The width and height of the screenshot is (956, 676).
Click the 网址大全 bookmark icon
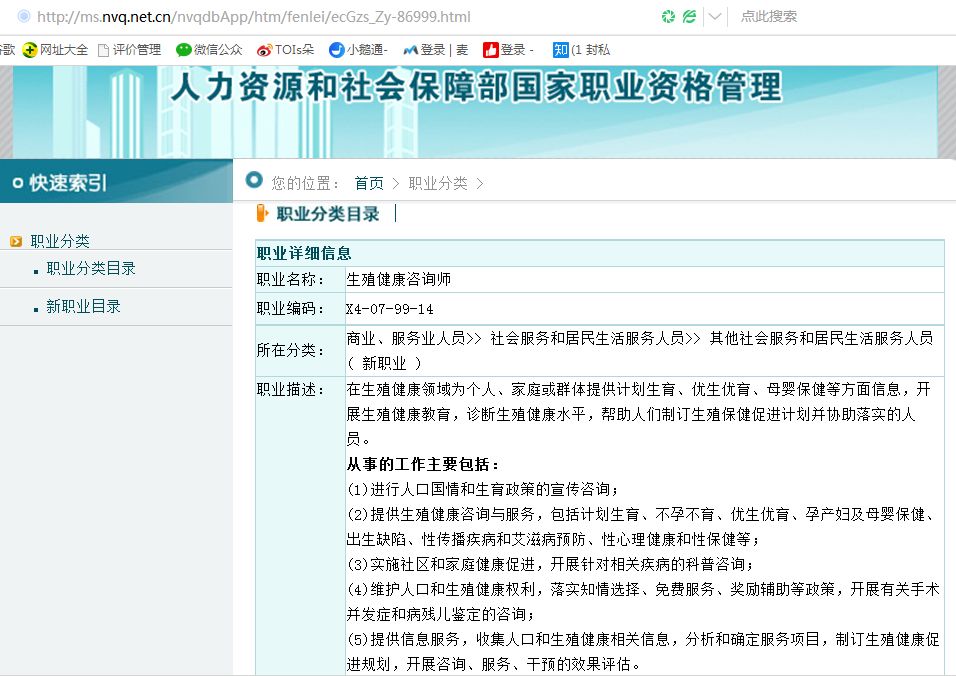[x=31, y=50]
